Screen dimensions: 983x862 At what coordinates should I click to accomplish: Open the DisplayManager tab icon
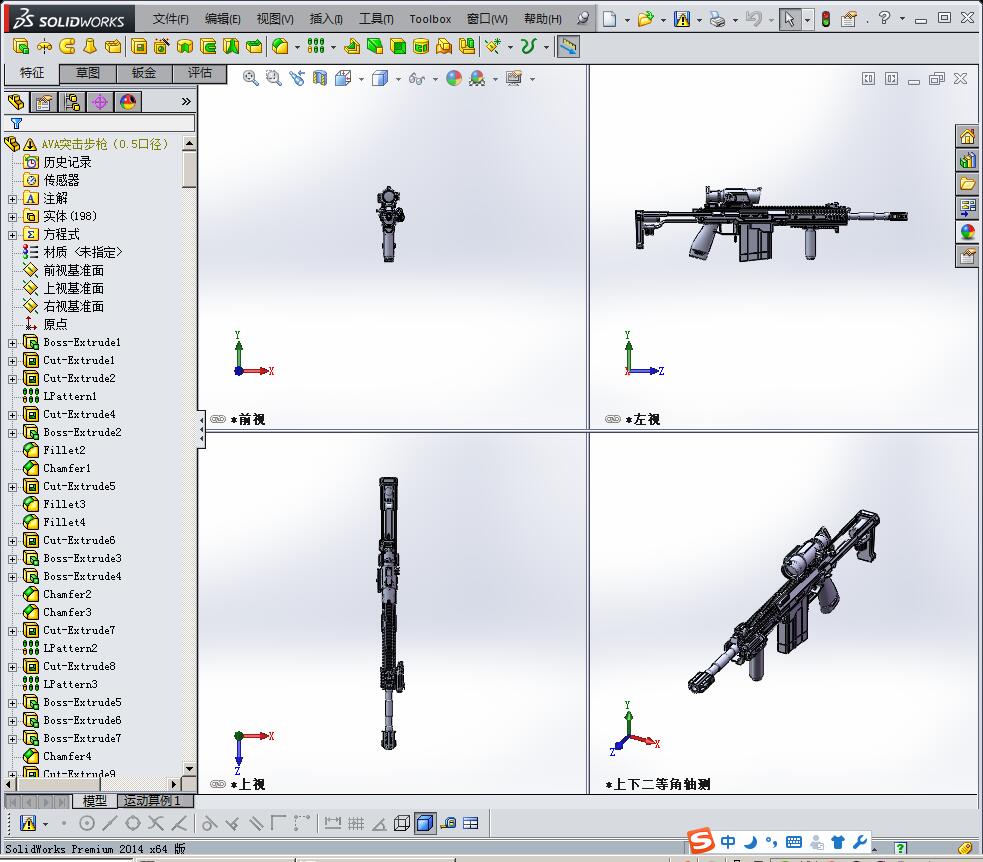[x=128, y=102]
